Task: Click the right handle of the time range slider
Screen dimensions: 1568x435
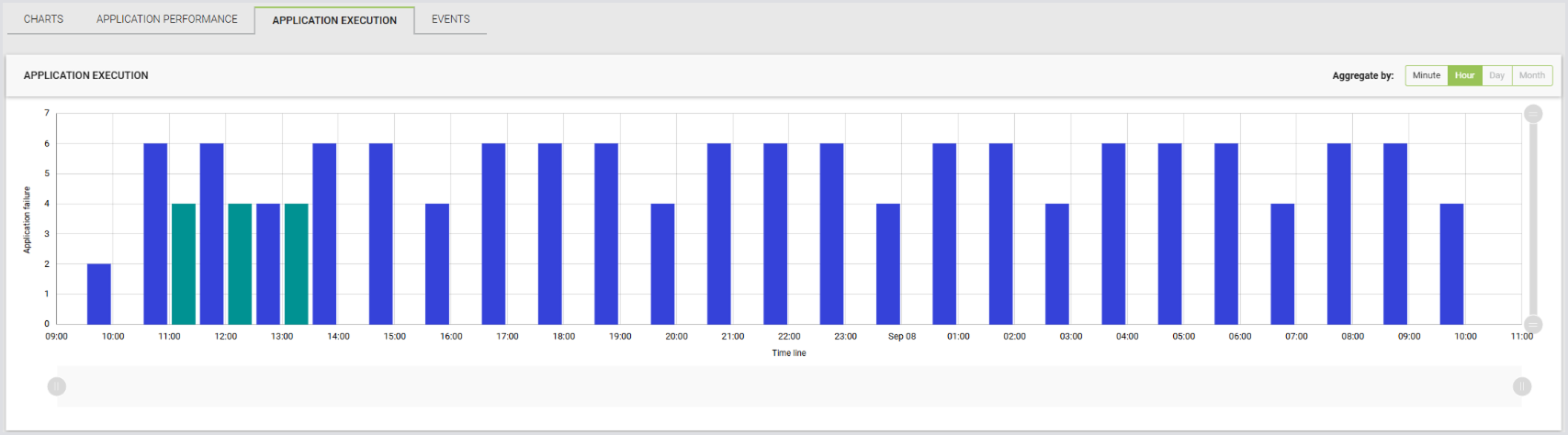Action: (1522, 386)
